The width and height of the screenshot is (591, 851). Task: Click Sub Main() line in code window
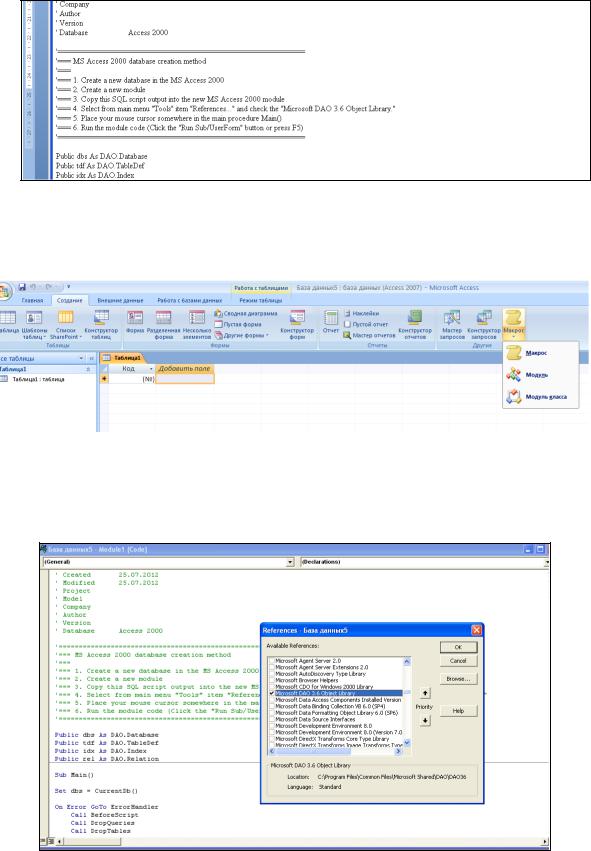click(74, 775)
